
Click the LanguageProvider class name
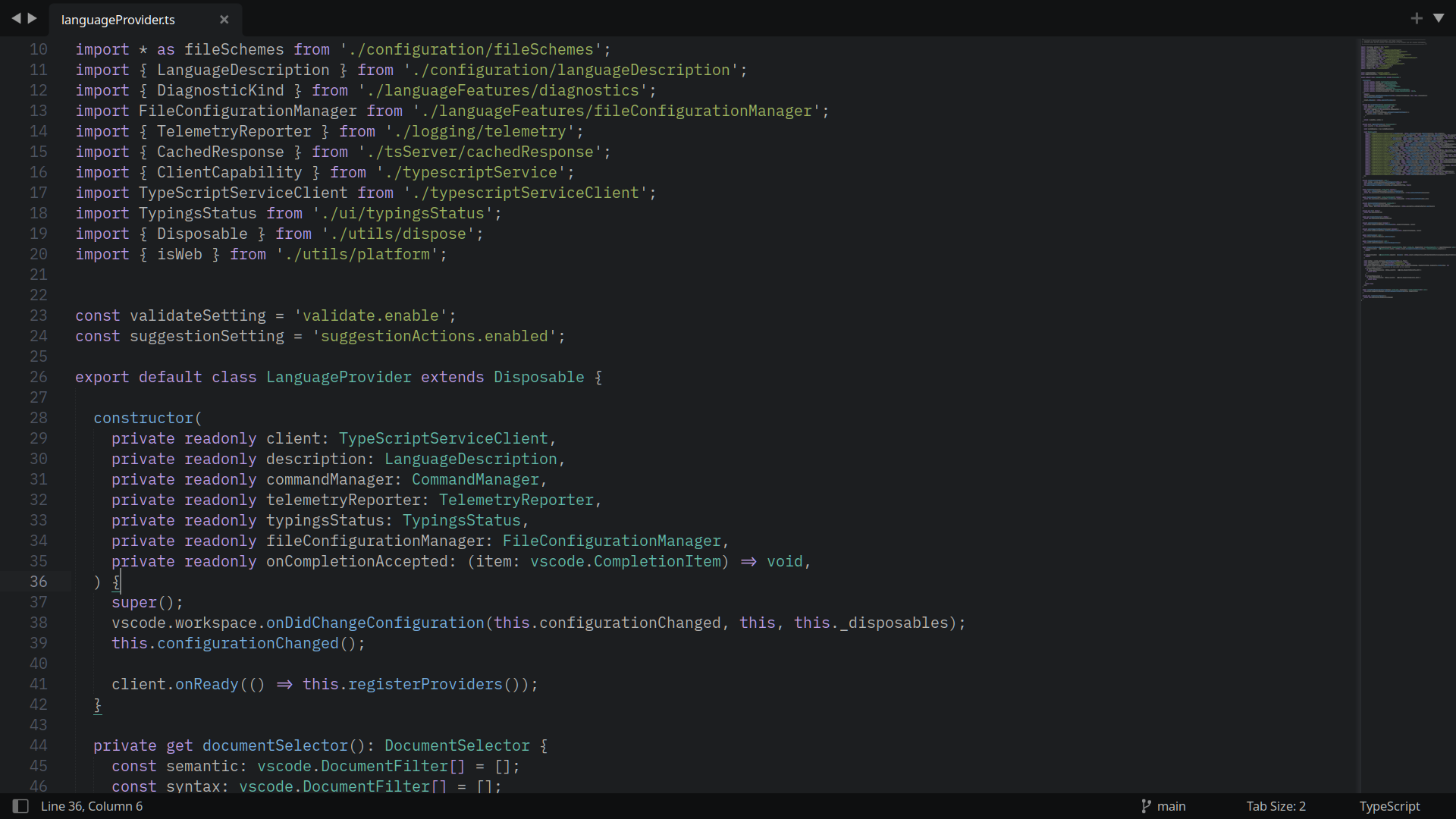click(338, 377)
